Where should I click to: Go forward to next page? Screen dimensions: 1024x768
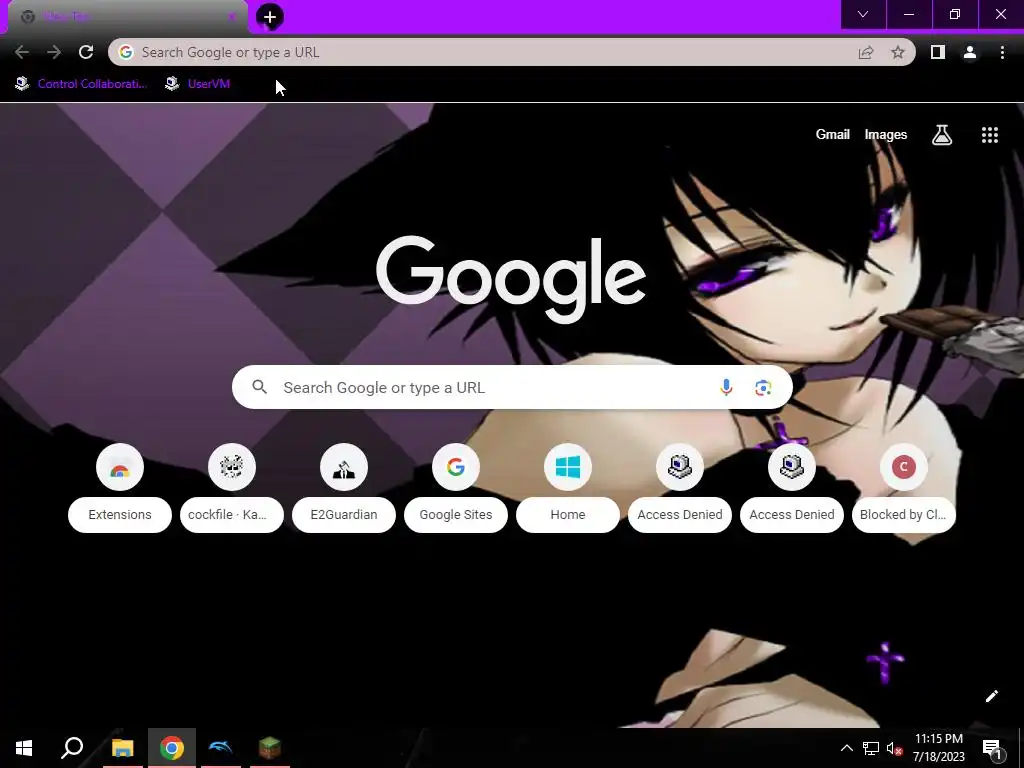(x=54, y=52)
